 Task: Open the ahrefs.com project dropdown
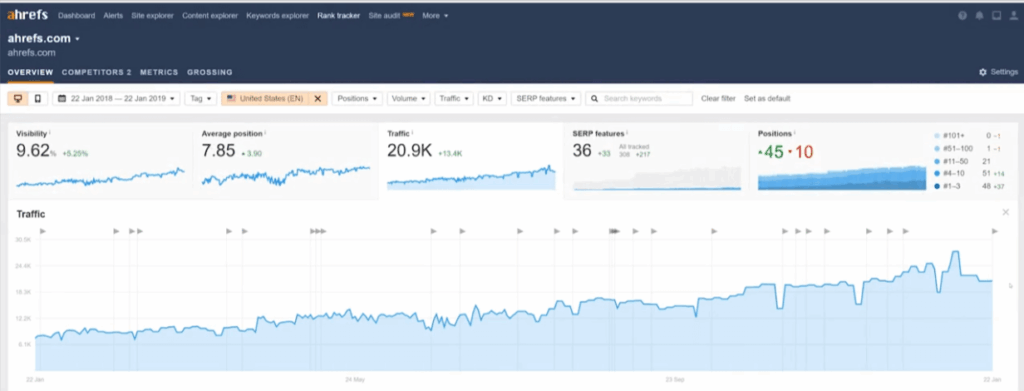click(44, 39)
